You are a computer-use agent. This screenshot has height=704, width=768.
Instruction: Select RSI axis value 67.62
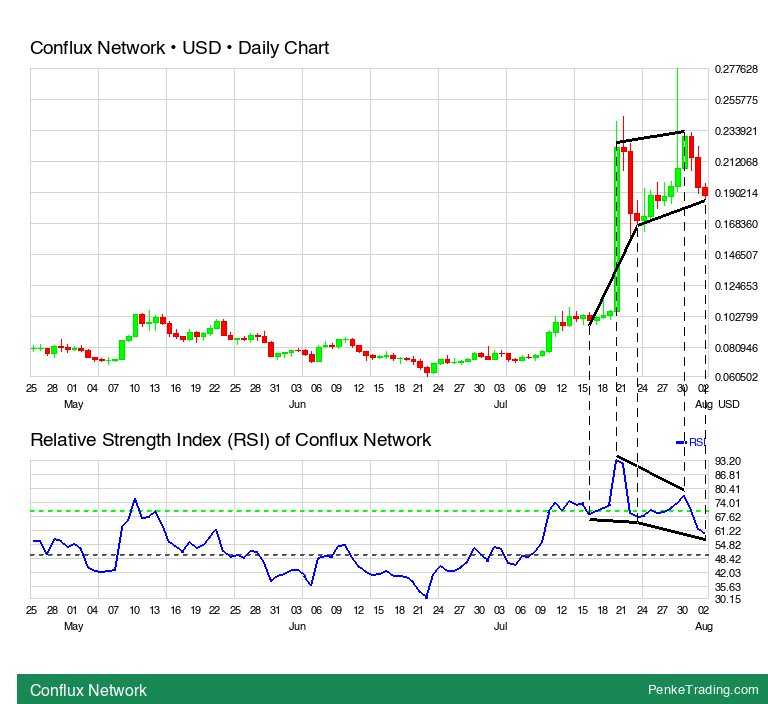point(728,517)
